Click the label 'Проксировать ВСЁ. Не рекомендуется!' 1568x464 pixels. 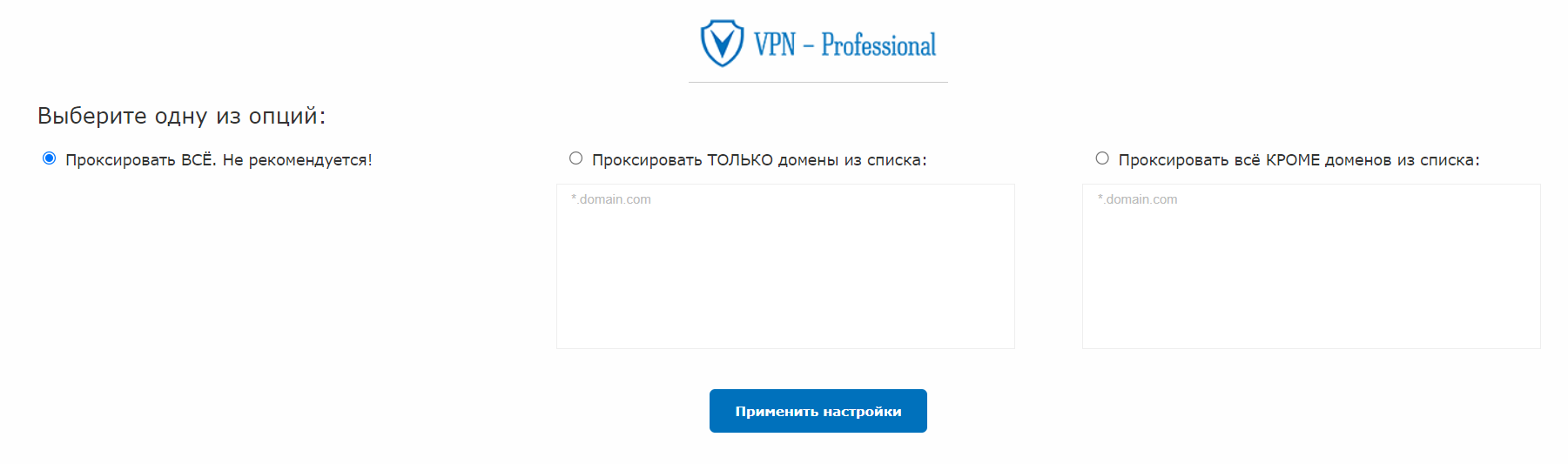point(219,160)
